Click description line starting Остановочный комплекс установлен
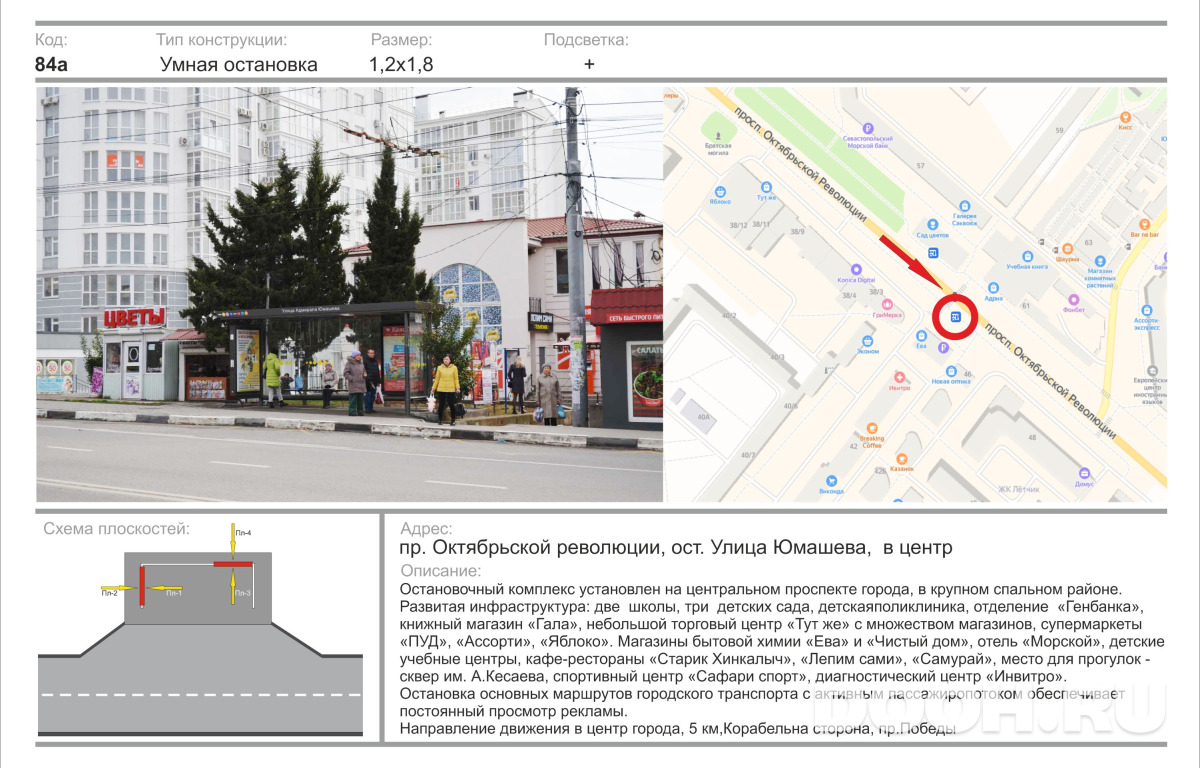Image resolution: width=1200 pixels, height=768 pixels. tap(761, 590)
